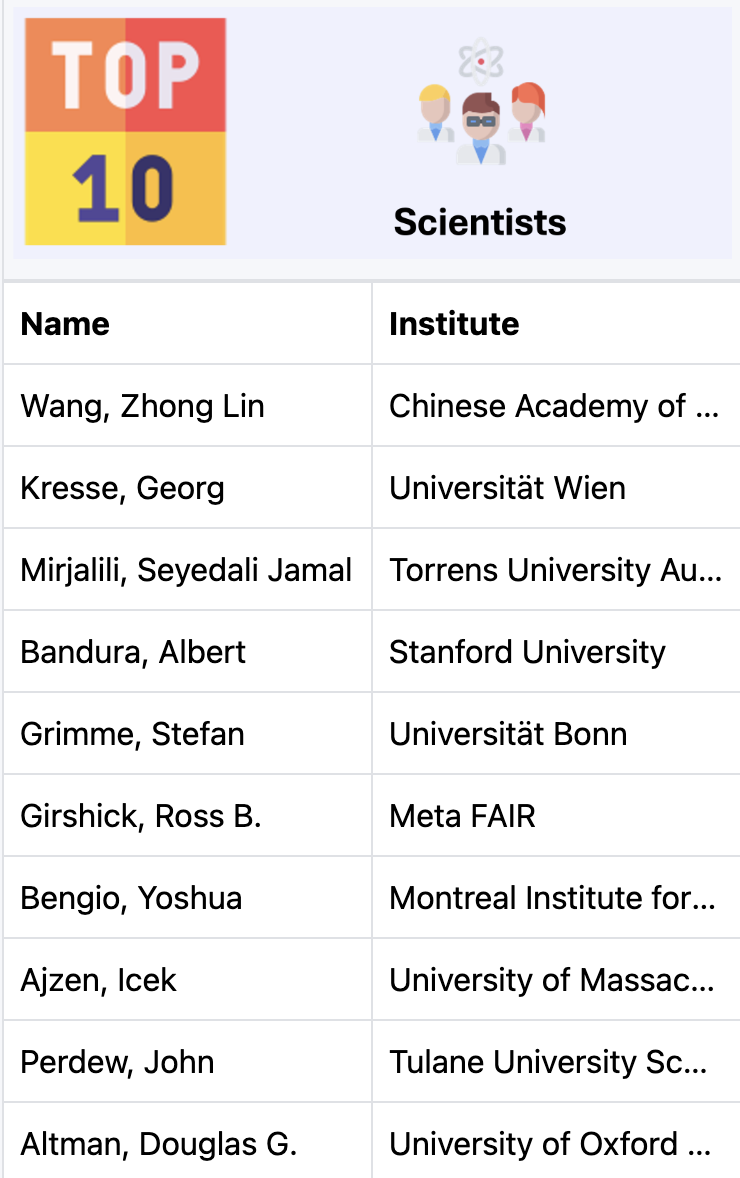
Task: Select Ajzen, Icek from the table
Action: [98, 980]
